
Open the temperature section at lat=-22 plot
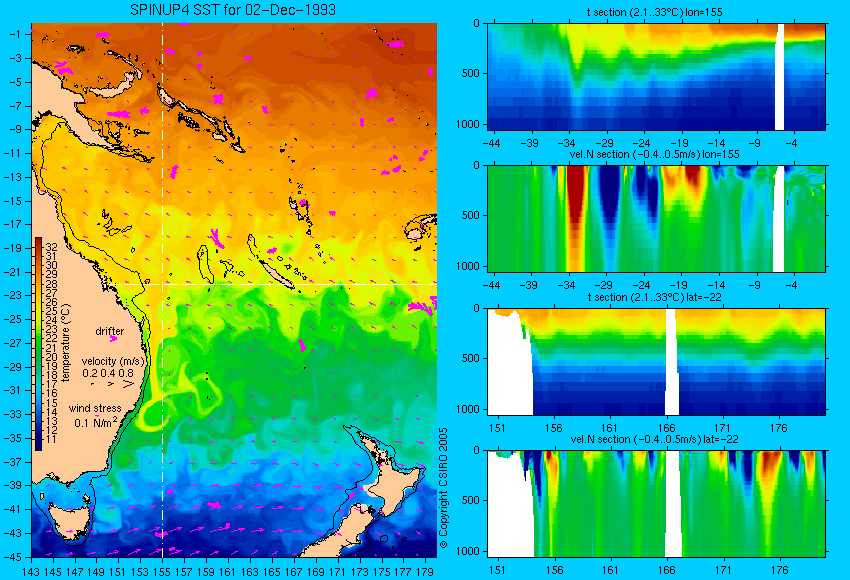click(656, 362)
